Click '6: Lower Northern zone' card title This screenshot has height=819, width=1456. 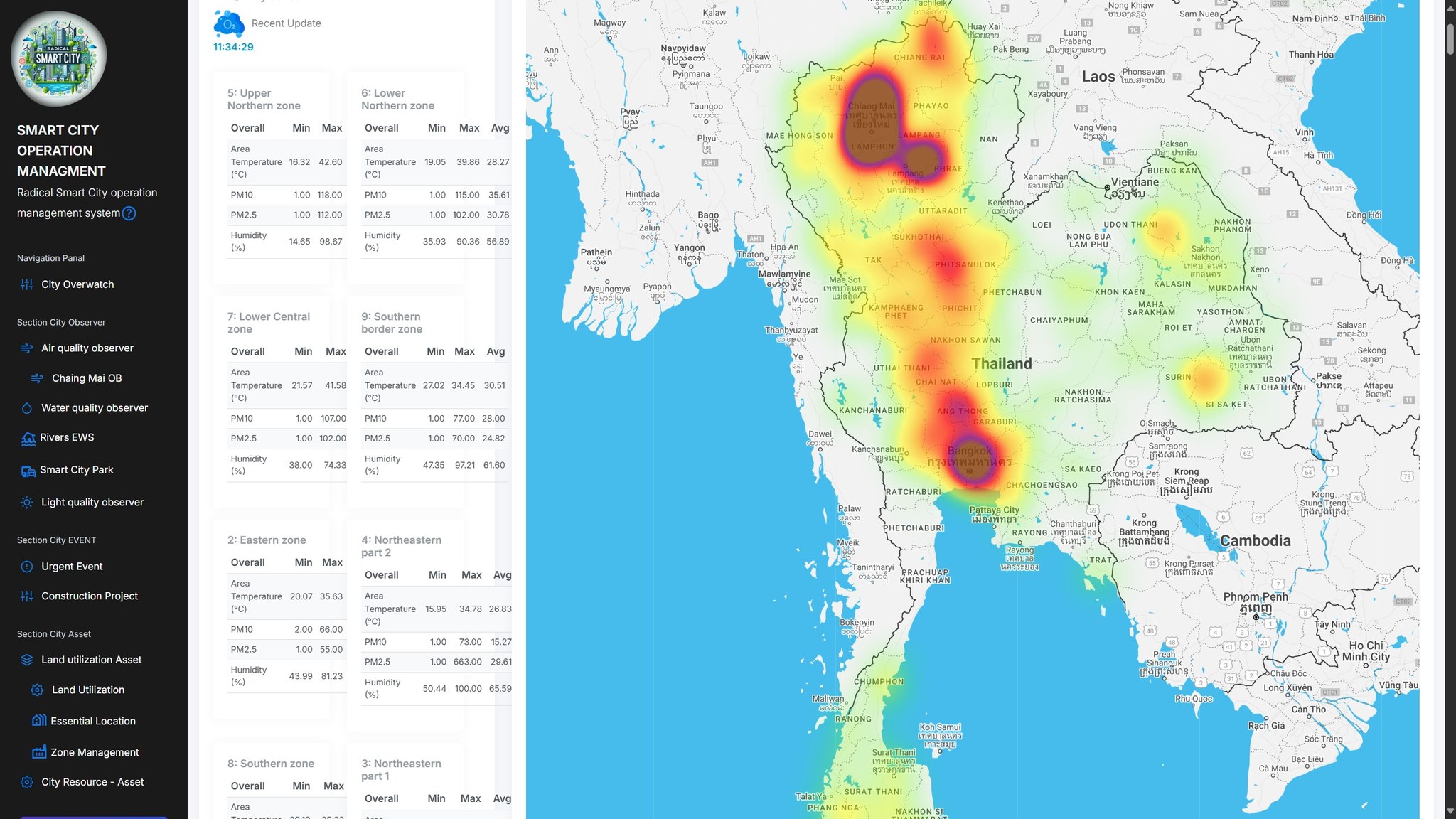pyautogui.click(x=397, y=100)
